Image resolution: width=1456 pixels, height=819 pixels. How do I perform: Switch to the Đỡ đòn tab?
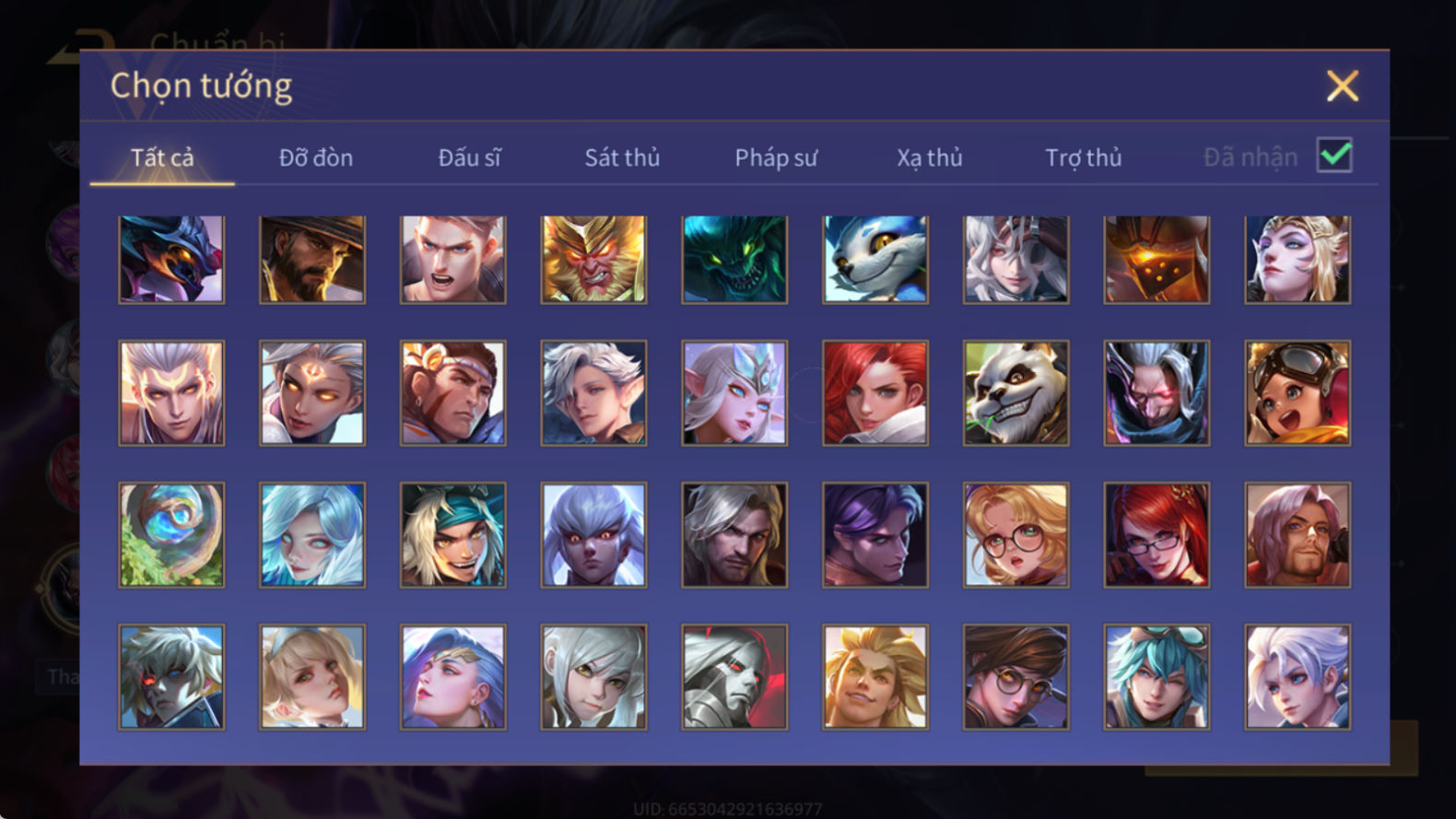[316, 158]
